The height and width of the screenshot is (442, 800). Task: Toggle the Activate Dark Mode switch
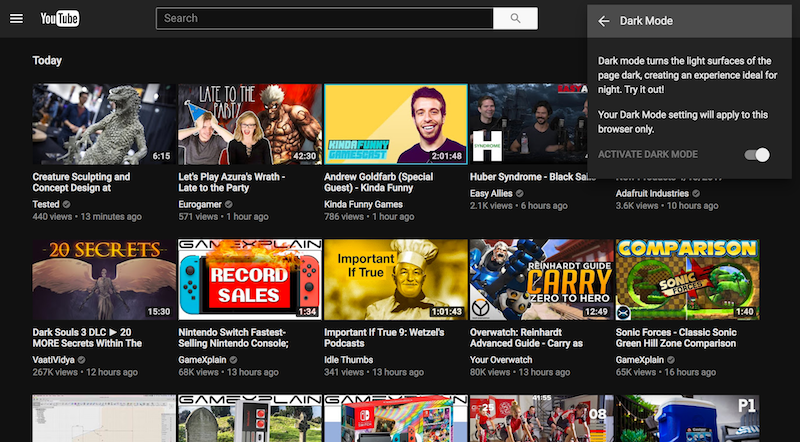pos(757,155)
